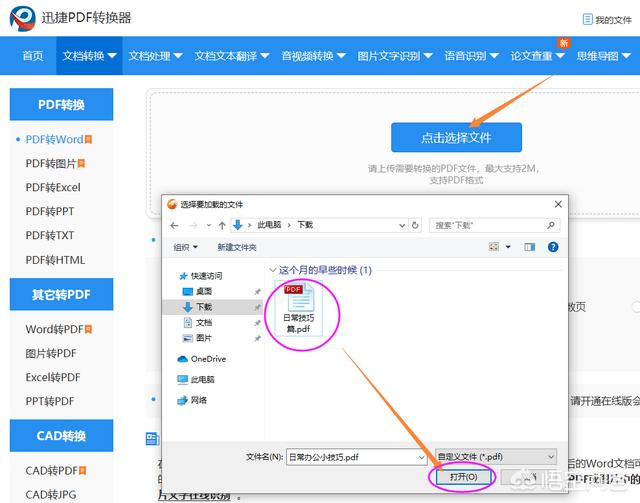640x503 pixels.
Task: Click the 迅捷PDF转换器 logo icon
Action: click(x=22, y=18)
